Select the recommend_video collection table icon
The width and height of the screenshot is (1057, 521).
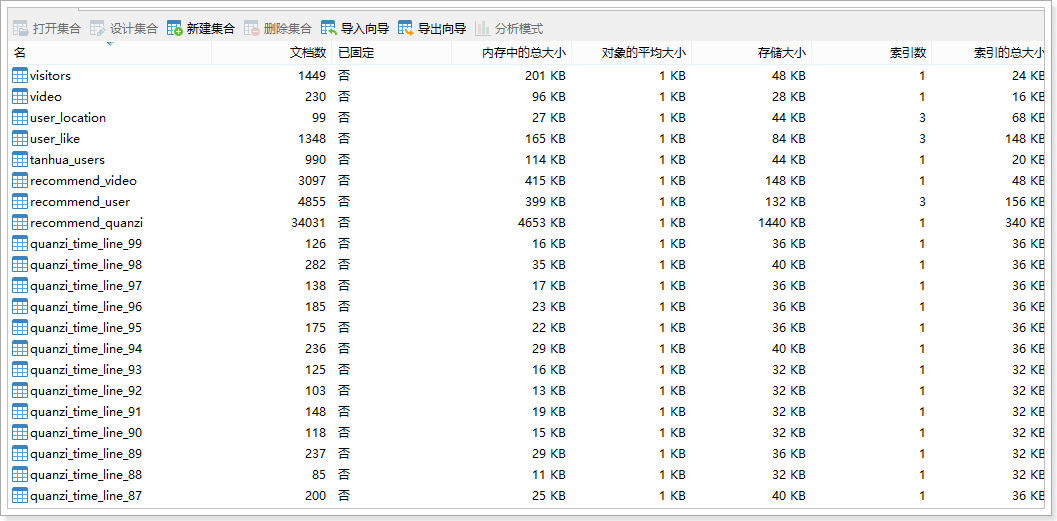pos(20,181)
